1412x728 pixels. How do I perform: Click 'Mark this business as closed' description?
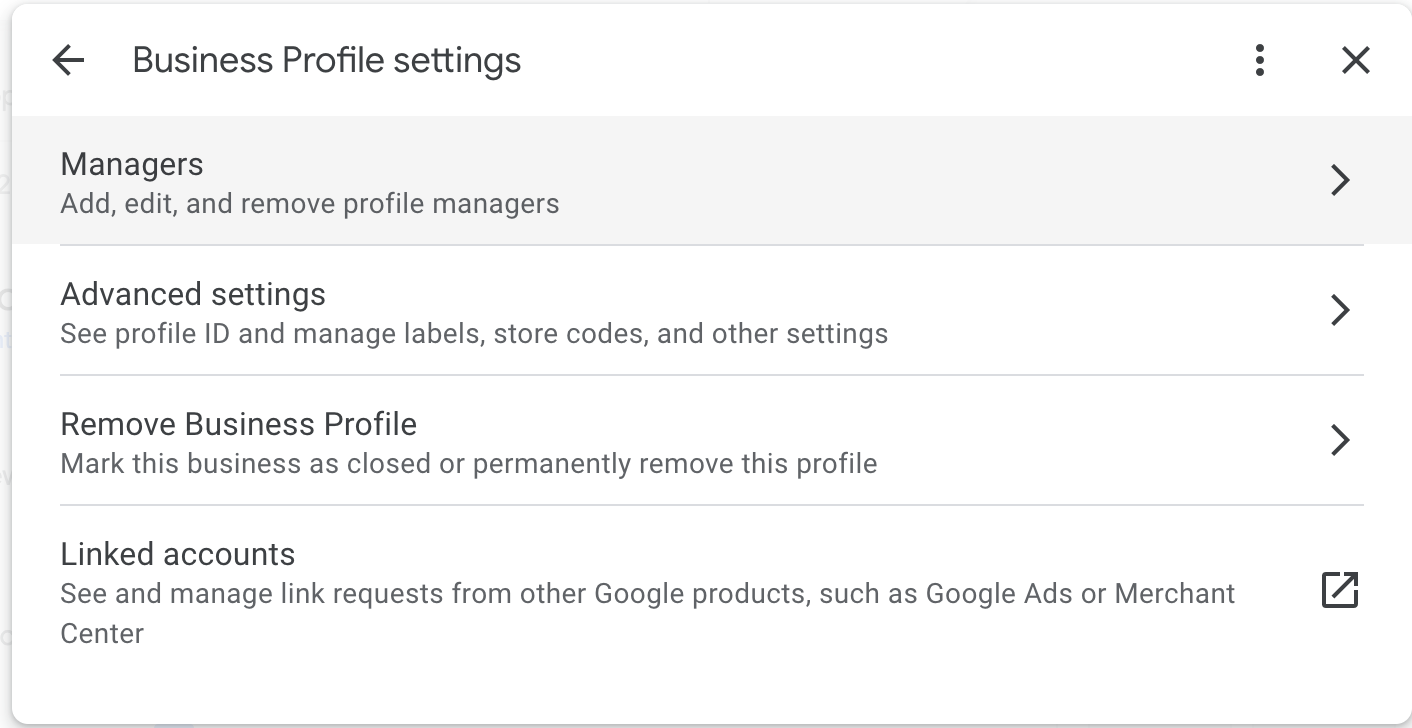tap(250, 464)
